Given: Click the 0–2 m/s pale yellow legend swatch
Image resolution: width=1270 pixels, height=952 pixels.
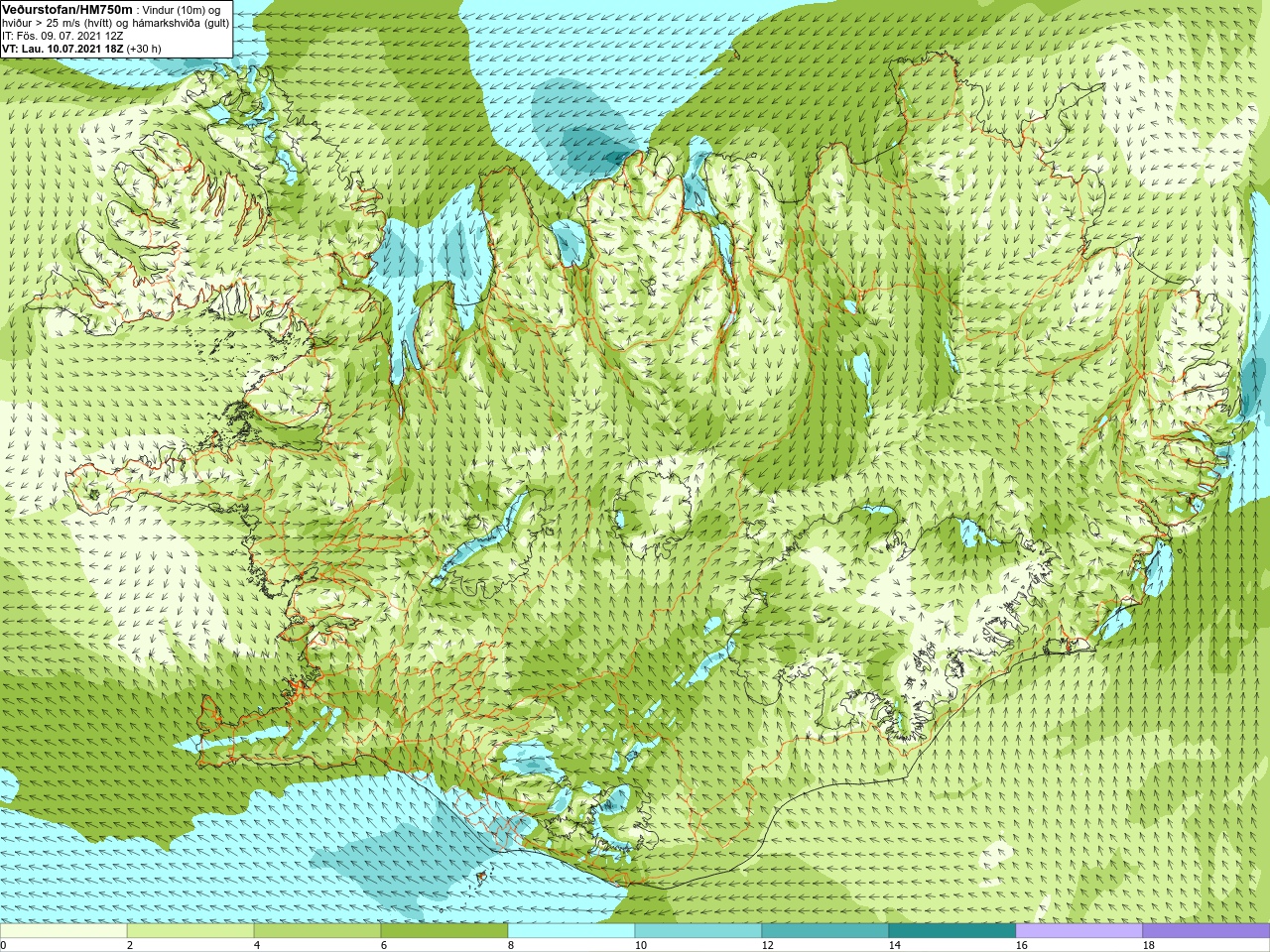Looking at the screenshot, I should [63, 931].
